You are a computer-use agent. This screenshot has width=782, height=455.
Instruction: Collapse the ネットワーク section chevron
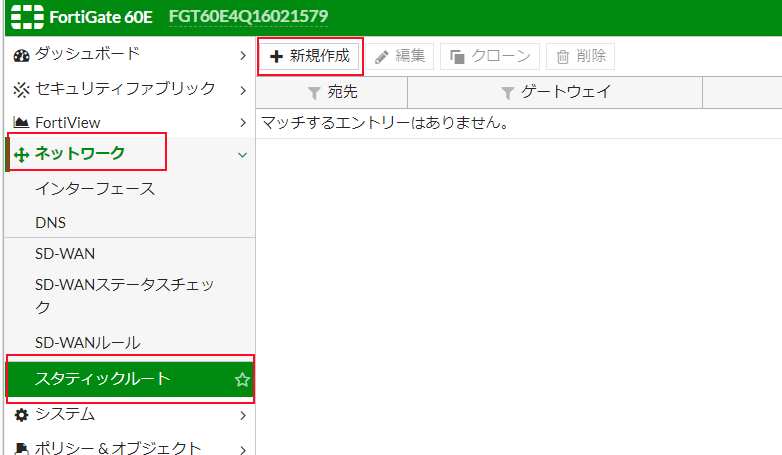(x=242, y=155)
